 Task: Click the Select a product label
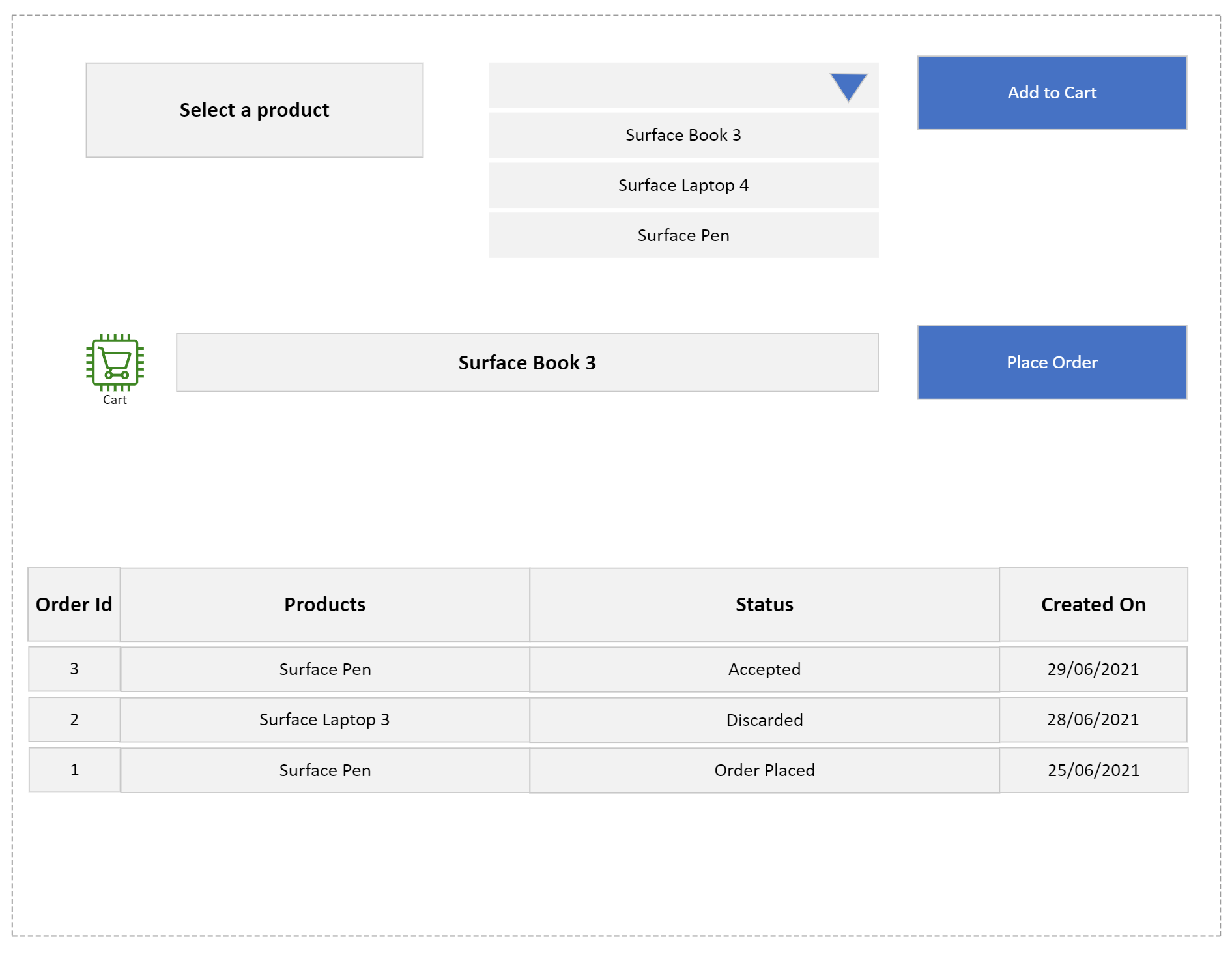point(255,110)
